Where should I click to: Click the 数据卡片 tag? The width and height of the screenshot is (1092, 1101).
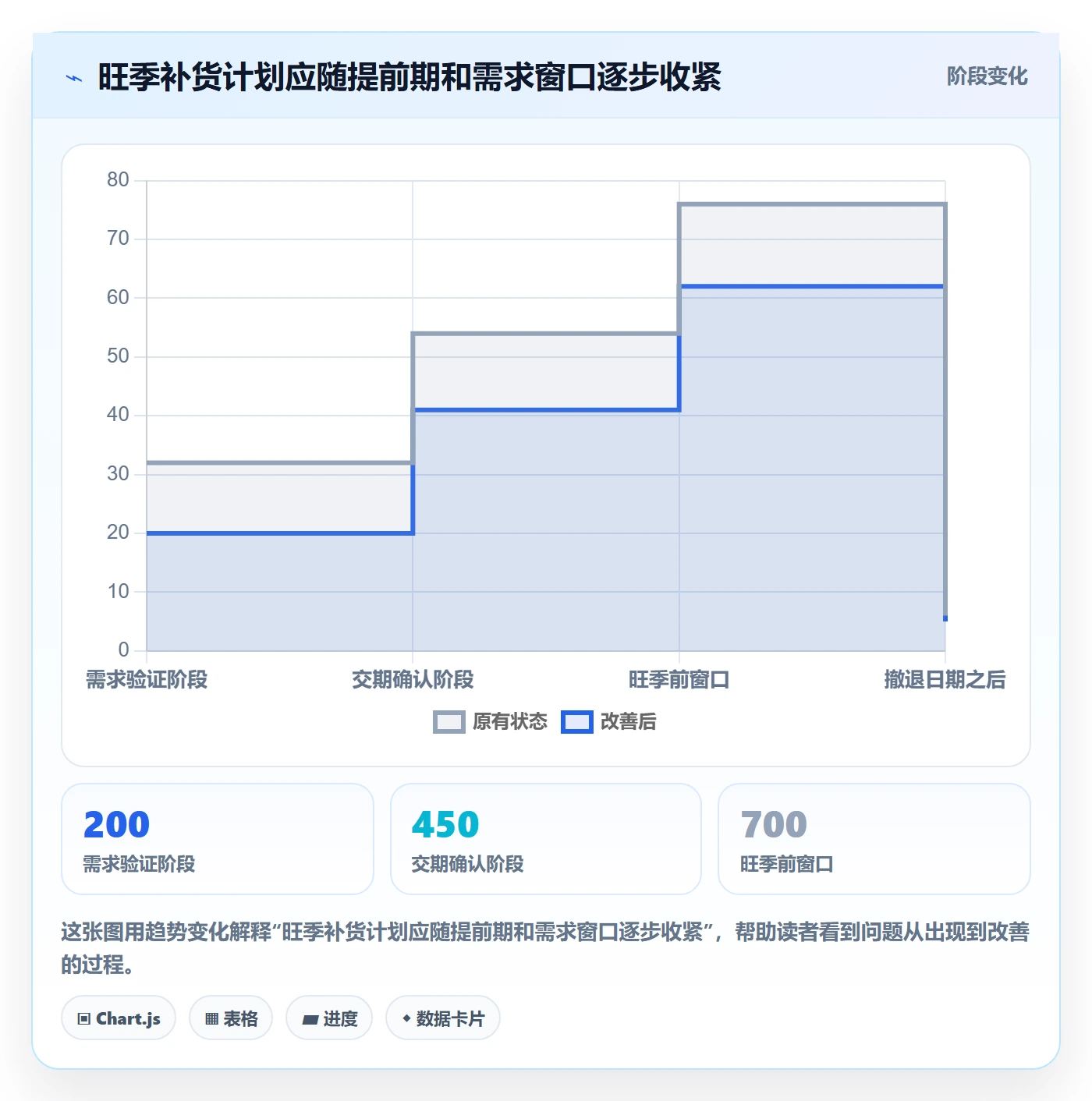coord(443,1018)
